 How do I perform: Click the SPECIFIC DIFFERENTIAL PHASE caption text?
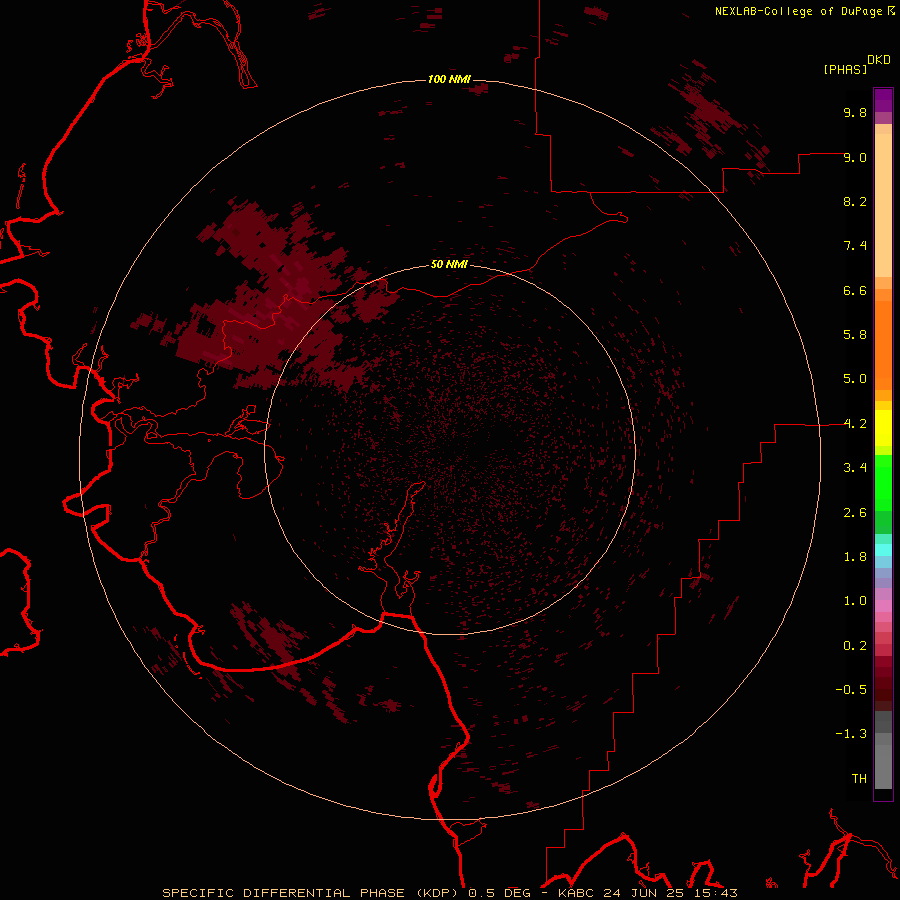(x=284, y=893)
